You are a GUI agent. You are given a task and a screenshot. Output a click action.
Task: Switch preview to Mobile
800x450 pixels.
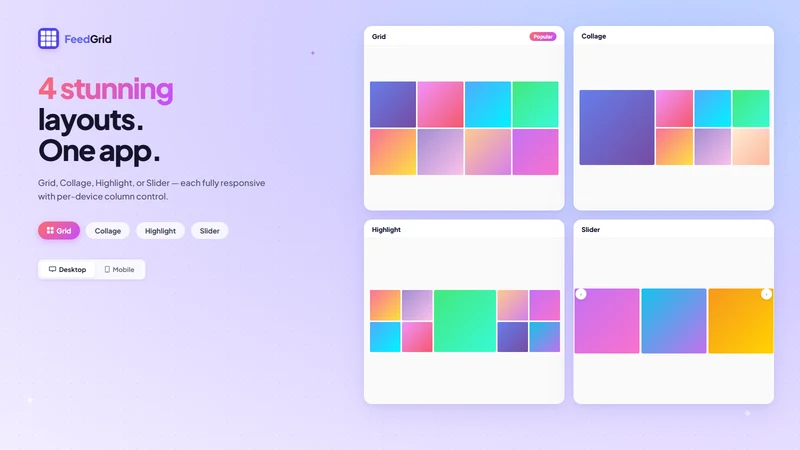[x=119, y=269]
